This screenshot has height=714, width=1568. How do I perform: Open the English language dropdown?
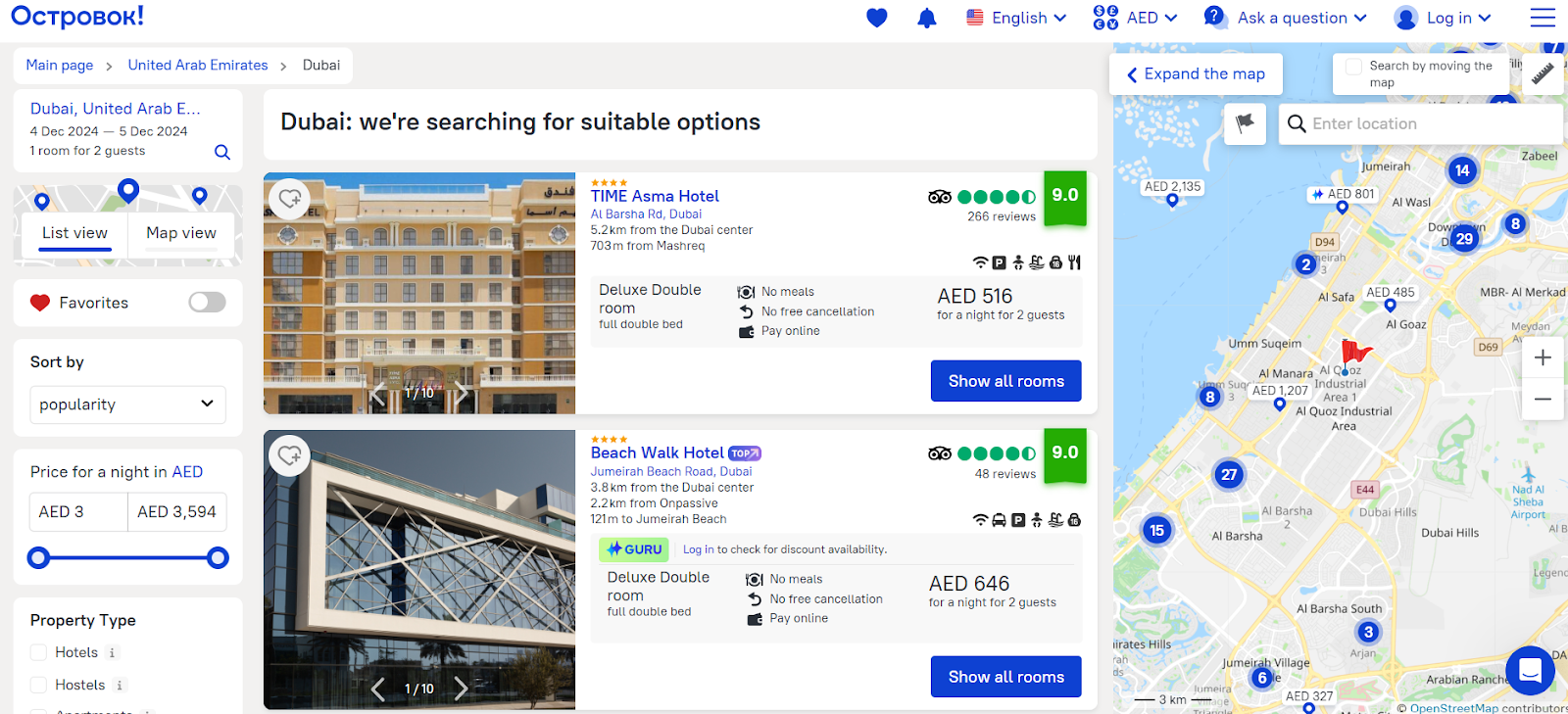[x=1016, y=18]
